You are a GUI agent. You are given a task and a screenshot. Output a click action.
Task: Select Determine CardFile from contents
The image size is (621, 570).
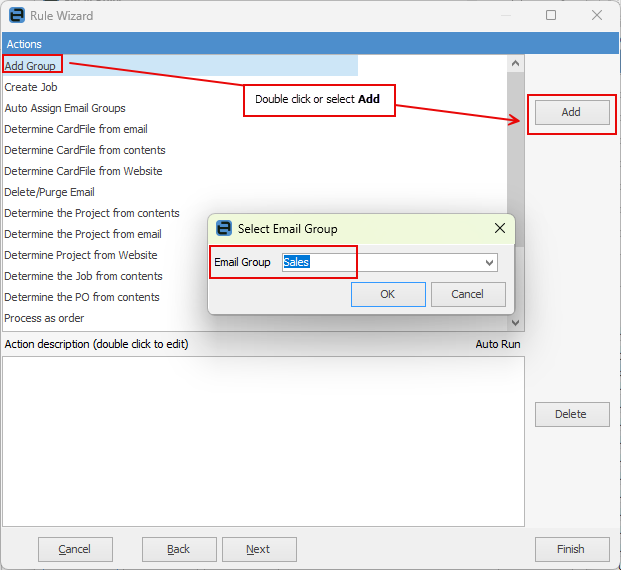coord(85,150)
